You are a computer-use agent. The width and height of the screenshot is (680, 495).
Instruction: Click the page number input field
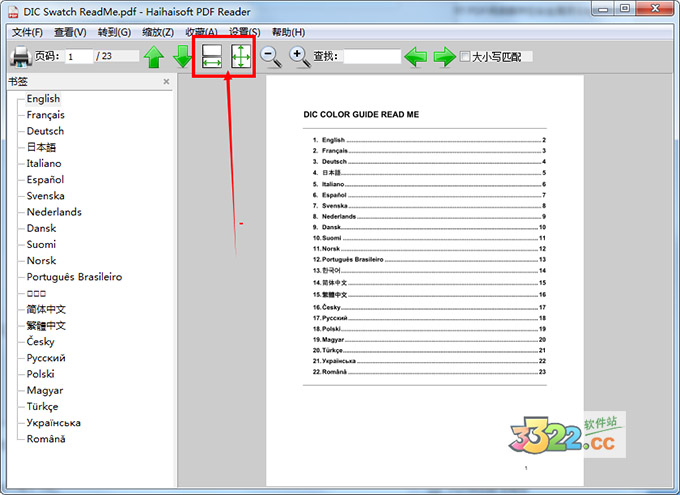coord(79,56)
